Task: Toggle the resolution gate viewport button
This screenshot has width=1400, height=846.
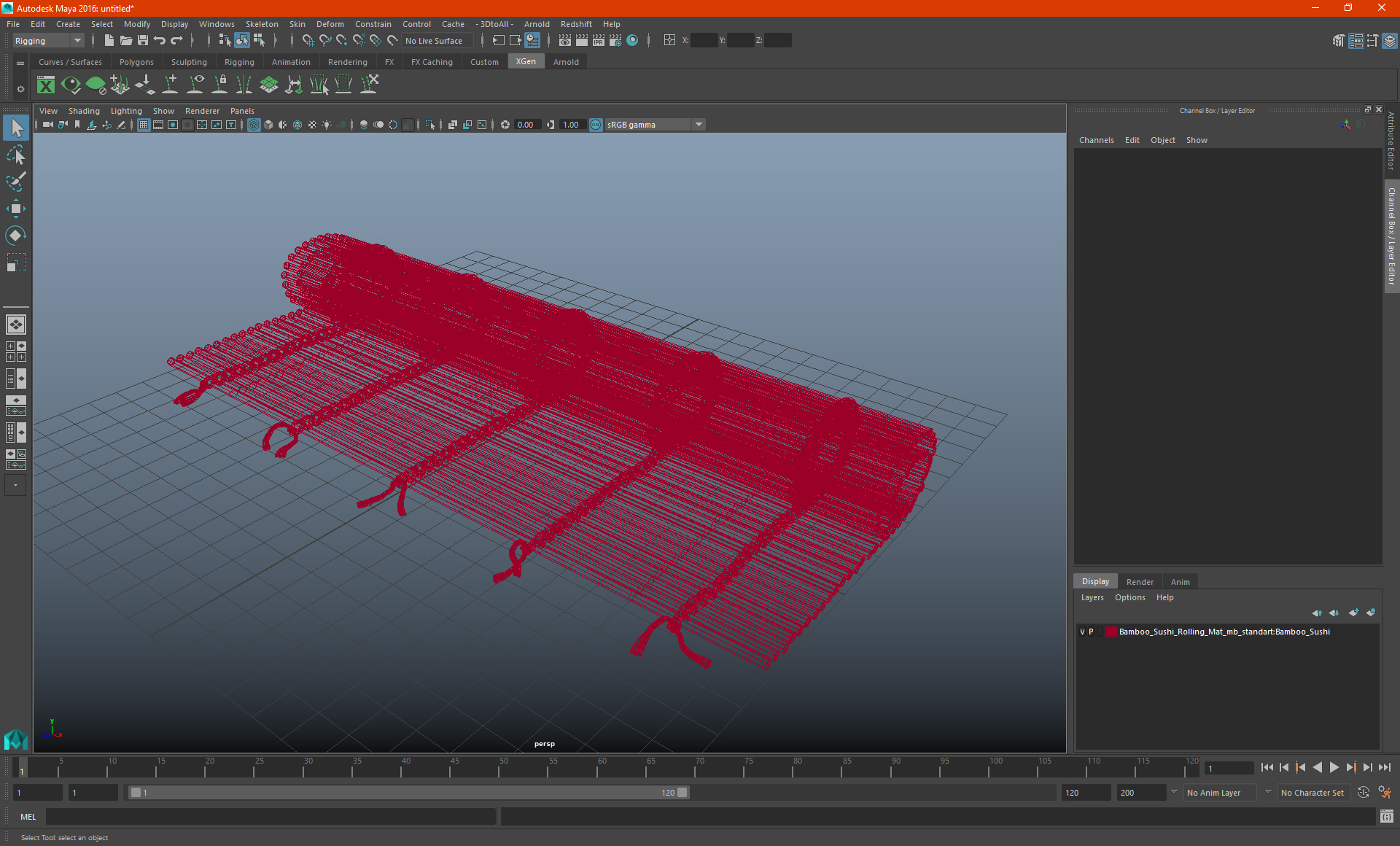Action: [x=173, y=125]
